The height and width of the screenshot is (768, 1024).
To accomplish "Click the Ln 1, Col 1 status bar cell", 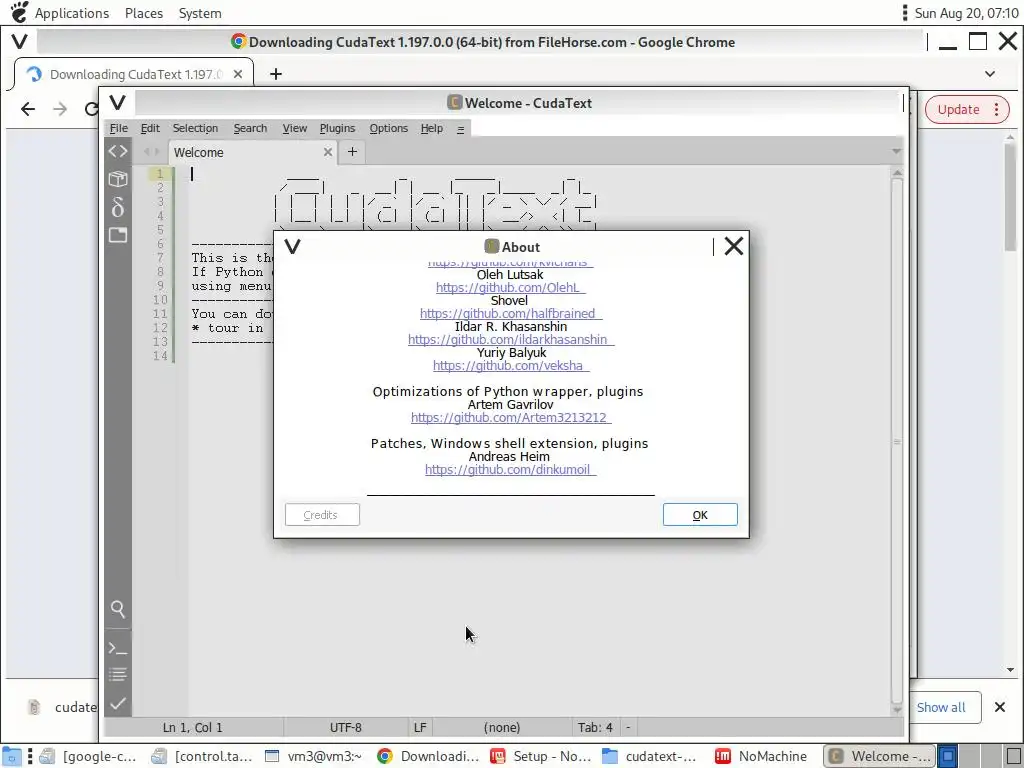I will [x=193, y=727].
